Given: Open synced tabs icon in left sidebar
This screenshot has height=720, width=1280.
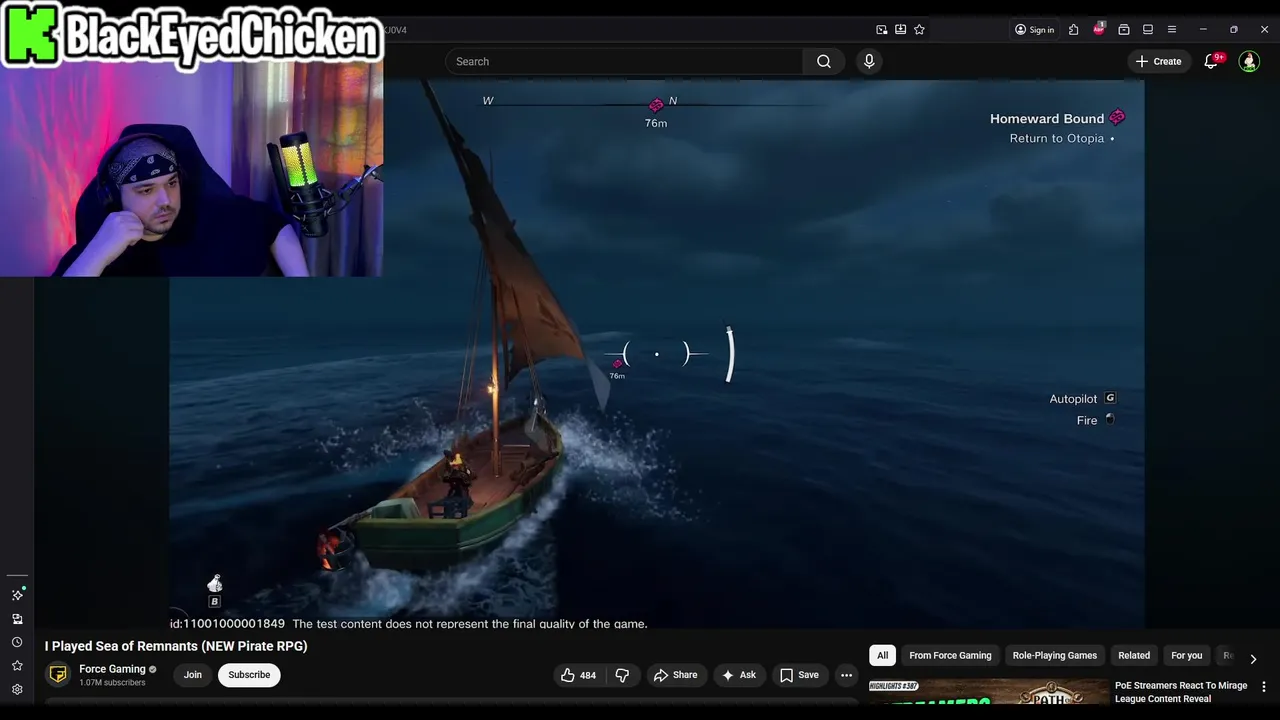Looking at the screenshot, I should [x=17, y=619].
